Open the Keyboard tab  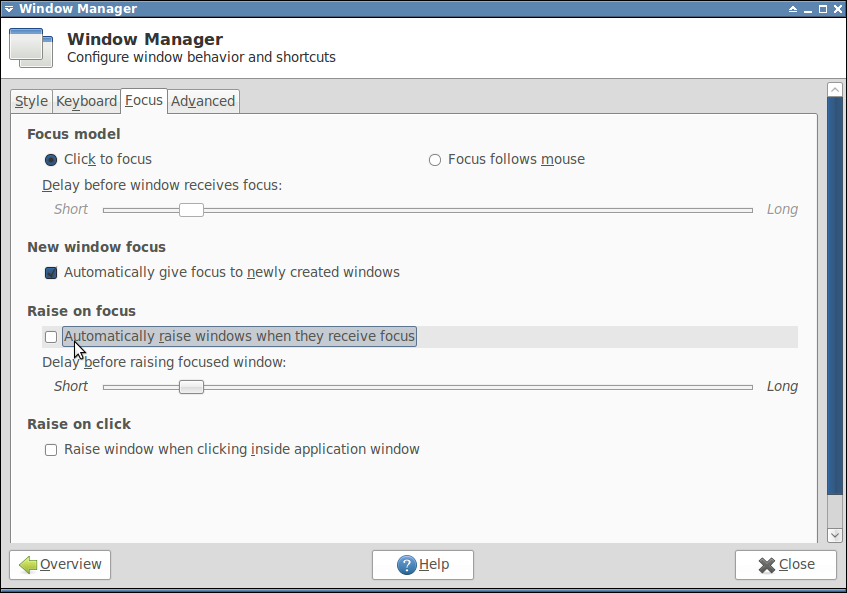tap(86, 101)
